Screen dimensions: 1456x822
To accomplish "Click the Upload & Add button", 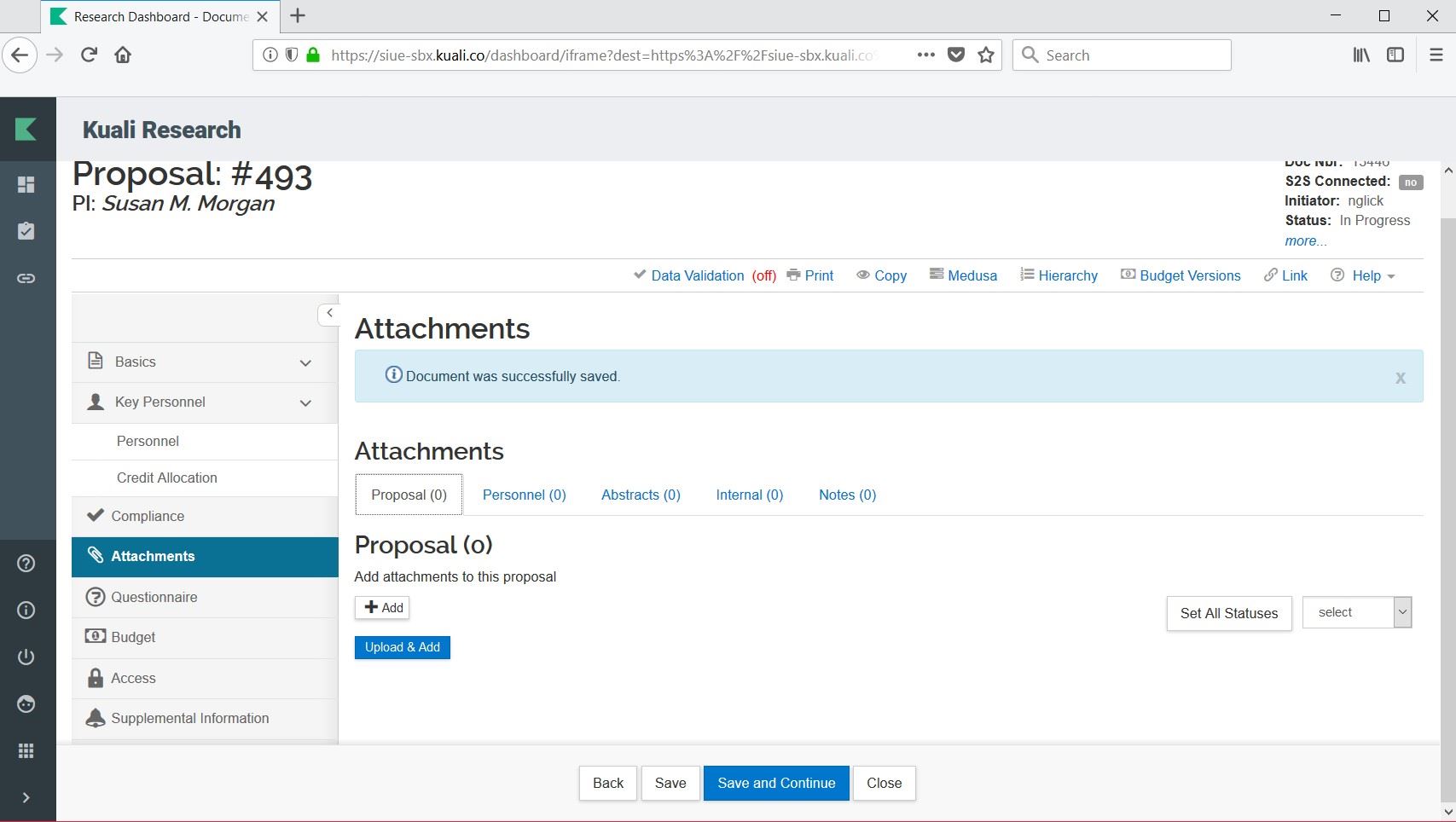I will [x=402, y=647].
